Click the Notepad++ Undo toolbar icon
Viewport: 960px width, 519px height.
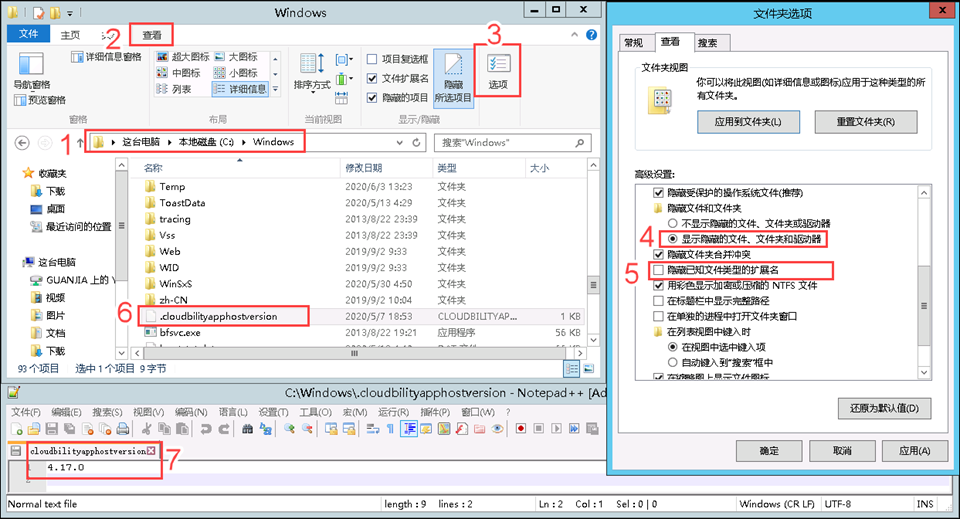click(x=205, y=429)
